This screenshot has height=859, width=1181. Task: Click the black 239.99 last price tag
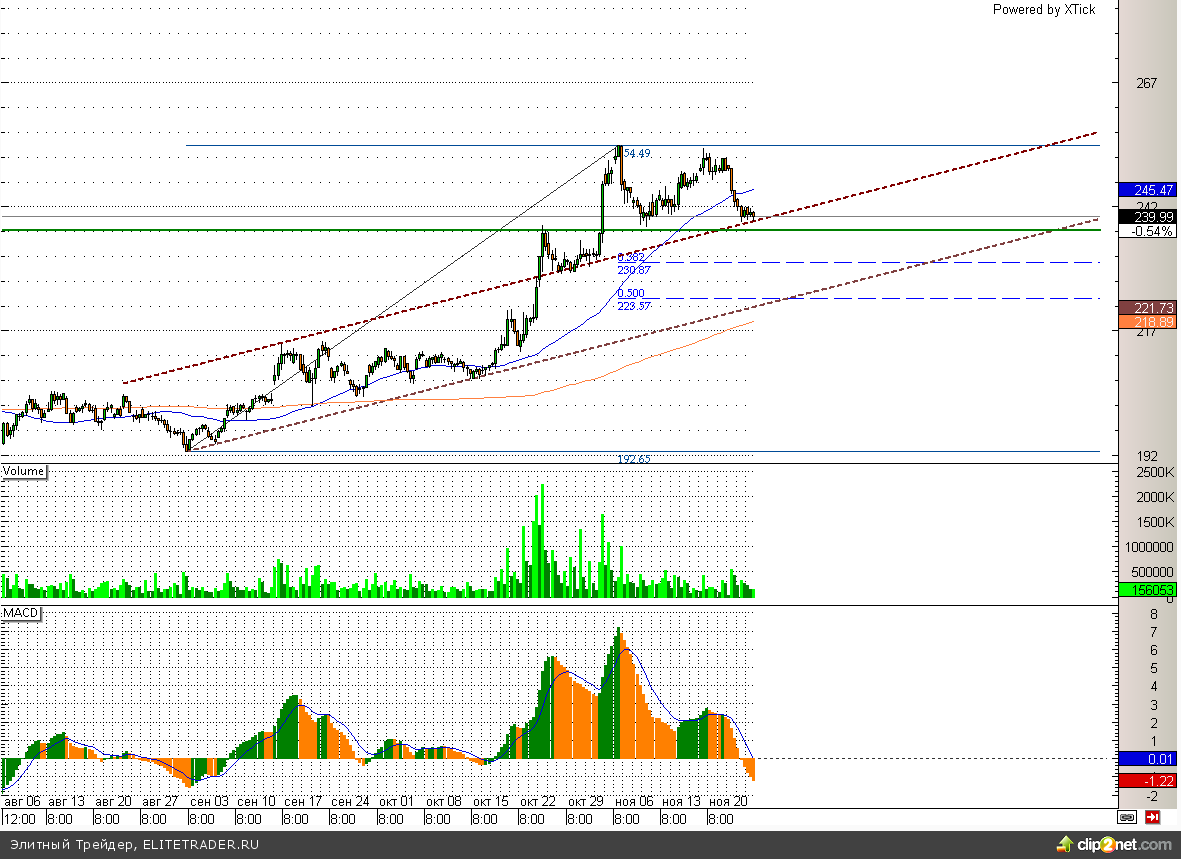point(1145,217)
